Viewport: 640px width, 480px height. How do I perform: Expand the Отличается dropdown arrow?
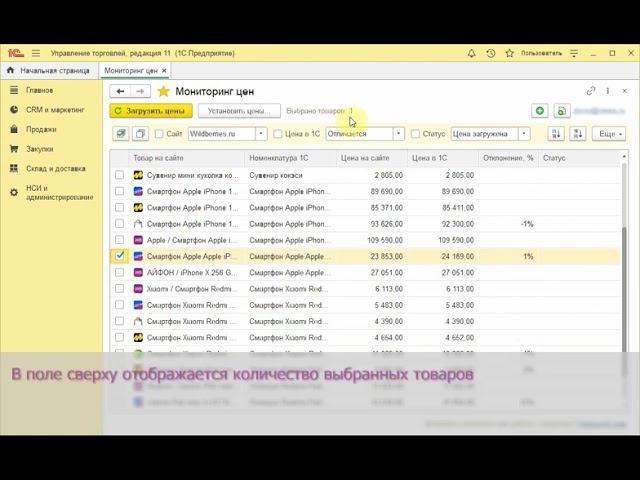399,133
